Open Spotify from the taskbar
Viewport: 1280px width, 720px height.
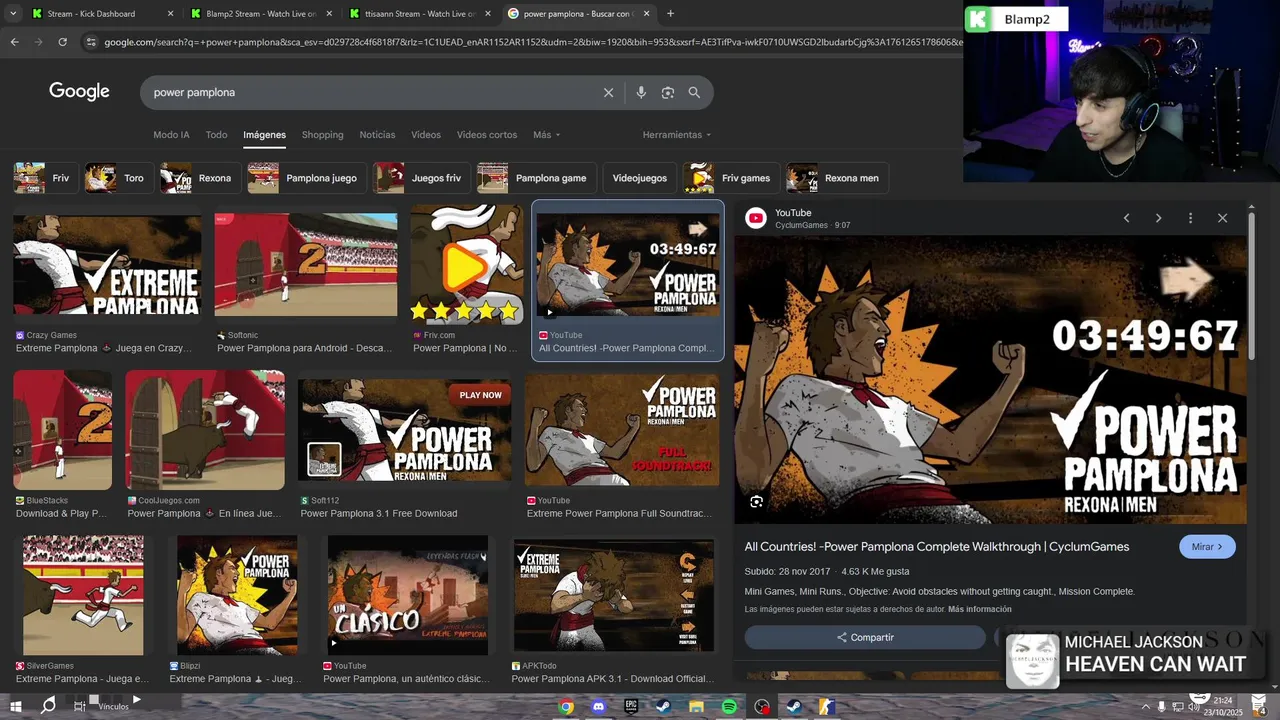click(x=729, y=707)
